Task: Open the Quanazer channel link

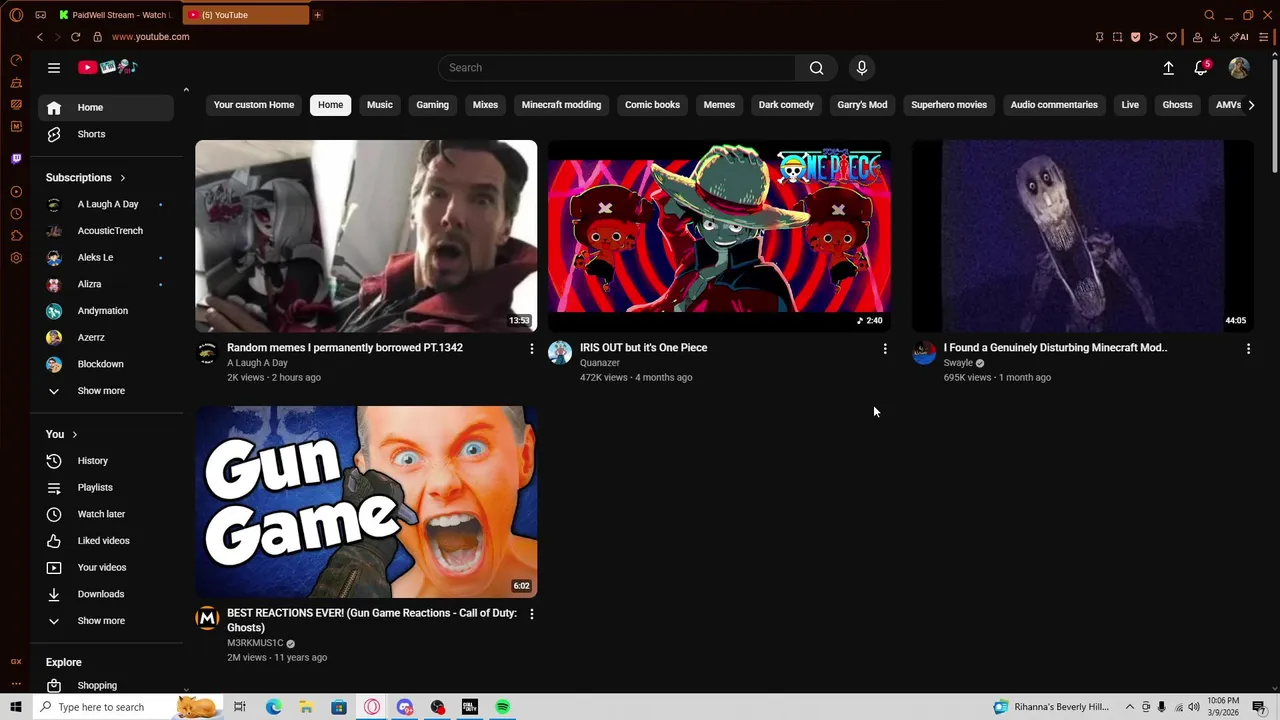Action: [600, 363]
